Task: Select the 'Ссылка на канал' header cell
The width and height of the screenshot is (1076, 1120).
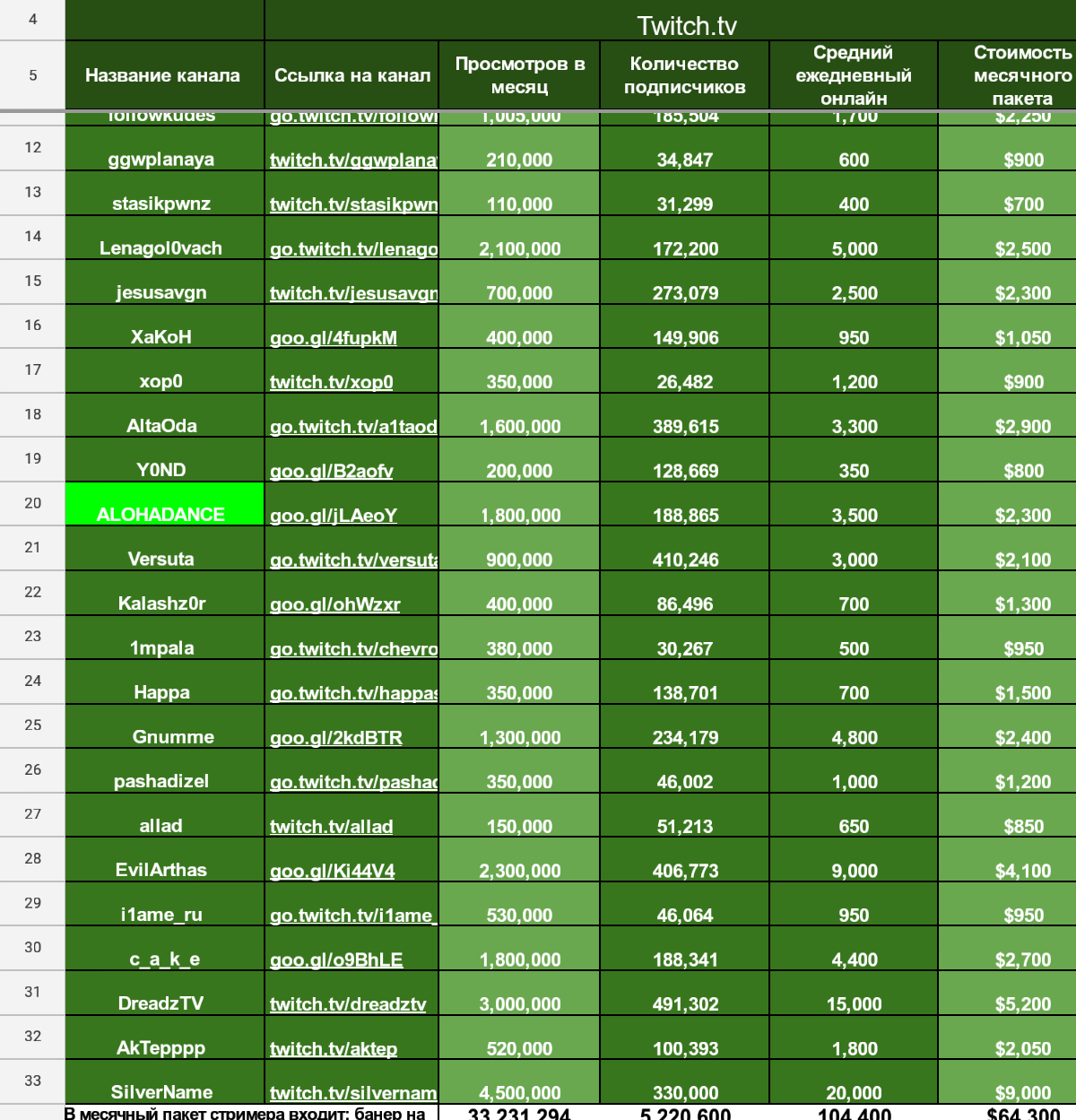Action: [x=352, y=75]
